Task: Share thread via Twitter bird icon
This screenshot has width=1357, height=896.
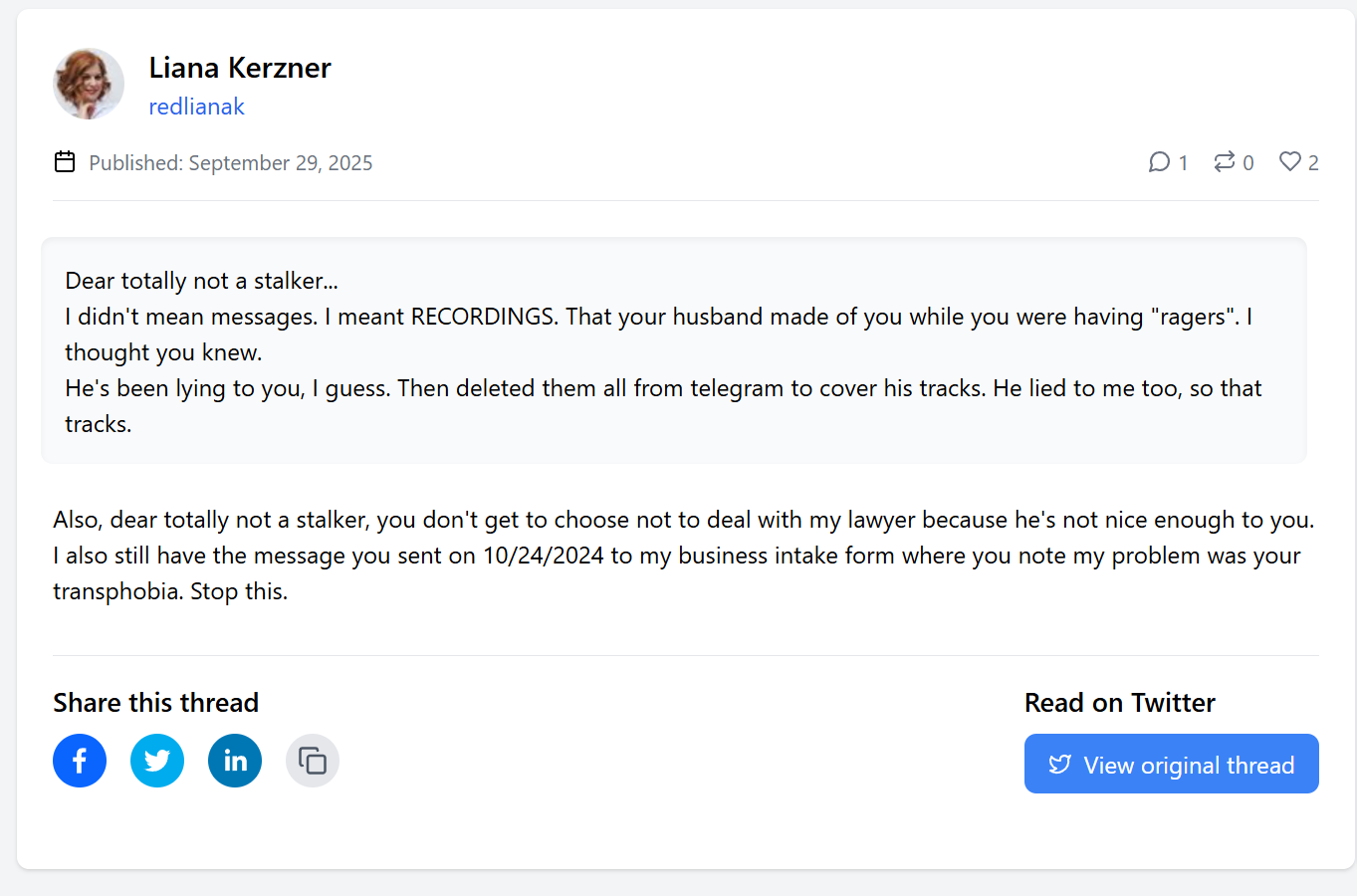Action: click(x=157, y=761)
